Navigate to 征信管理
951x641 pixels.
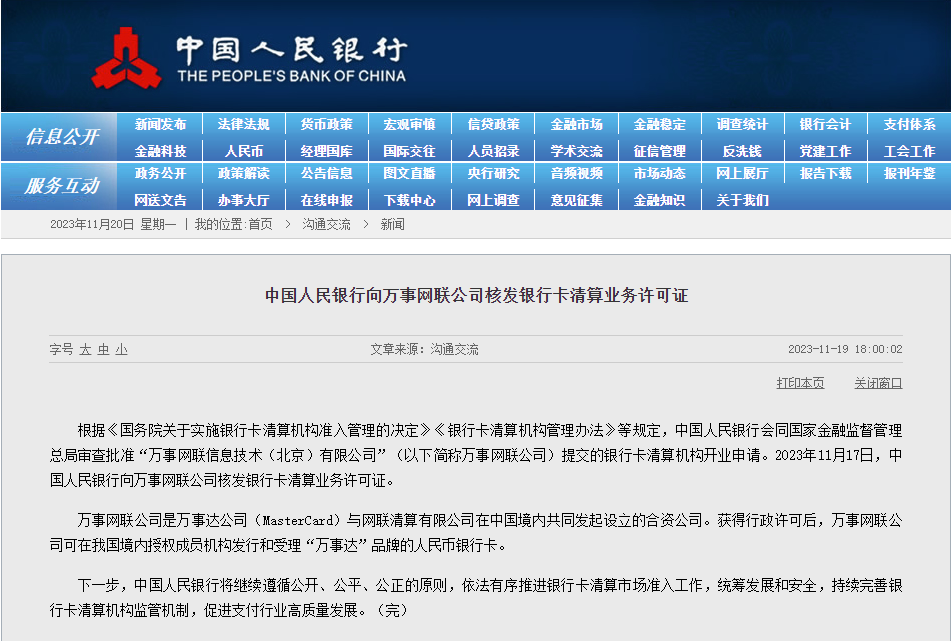click(x=659, y=151)
